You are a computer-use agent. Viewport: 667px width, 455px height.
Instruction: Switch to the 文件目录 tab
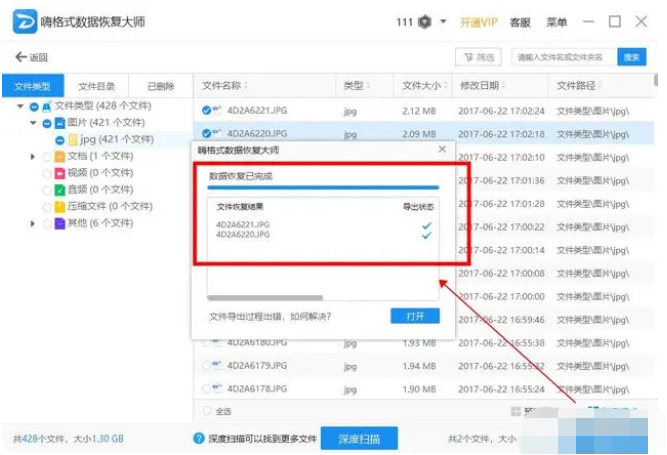(97, 86)
